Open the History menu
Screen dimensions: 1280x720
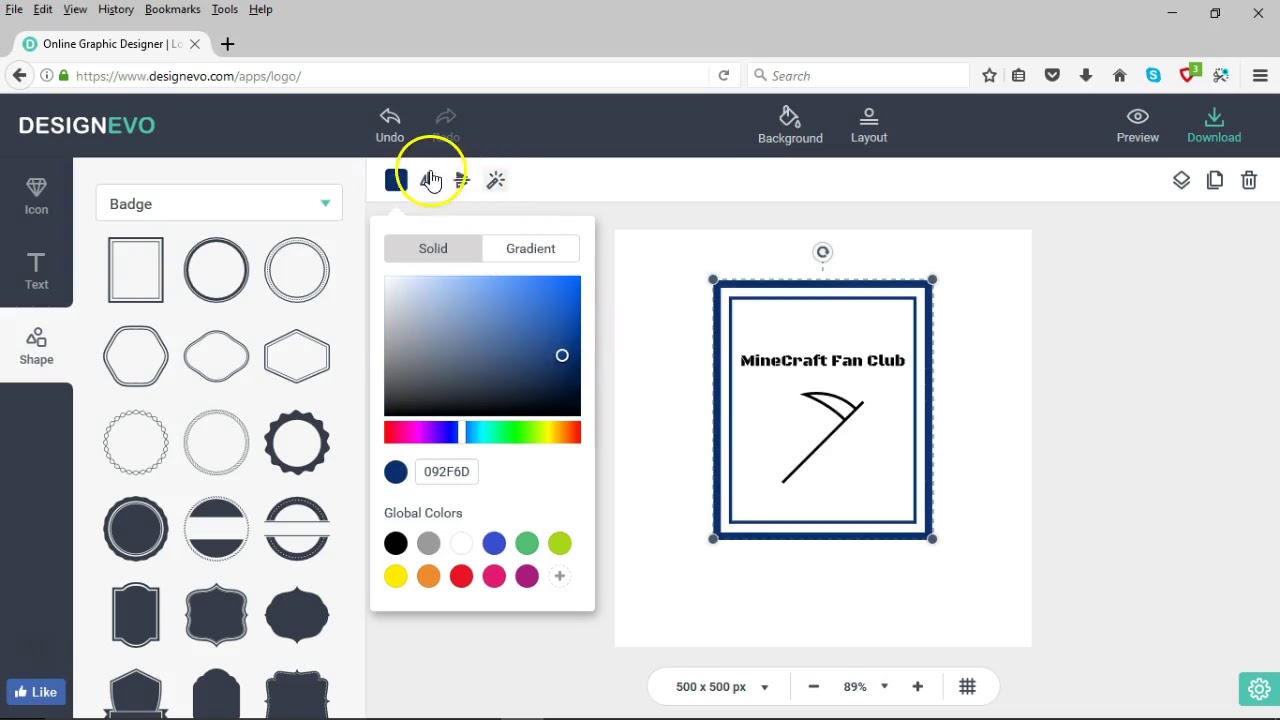point(116,9)
